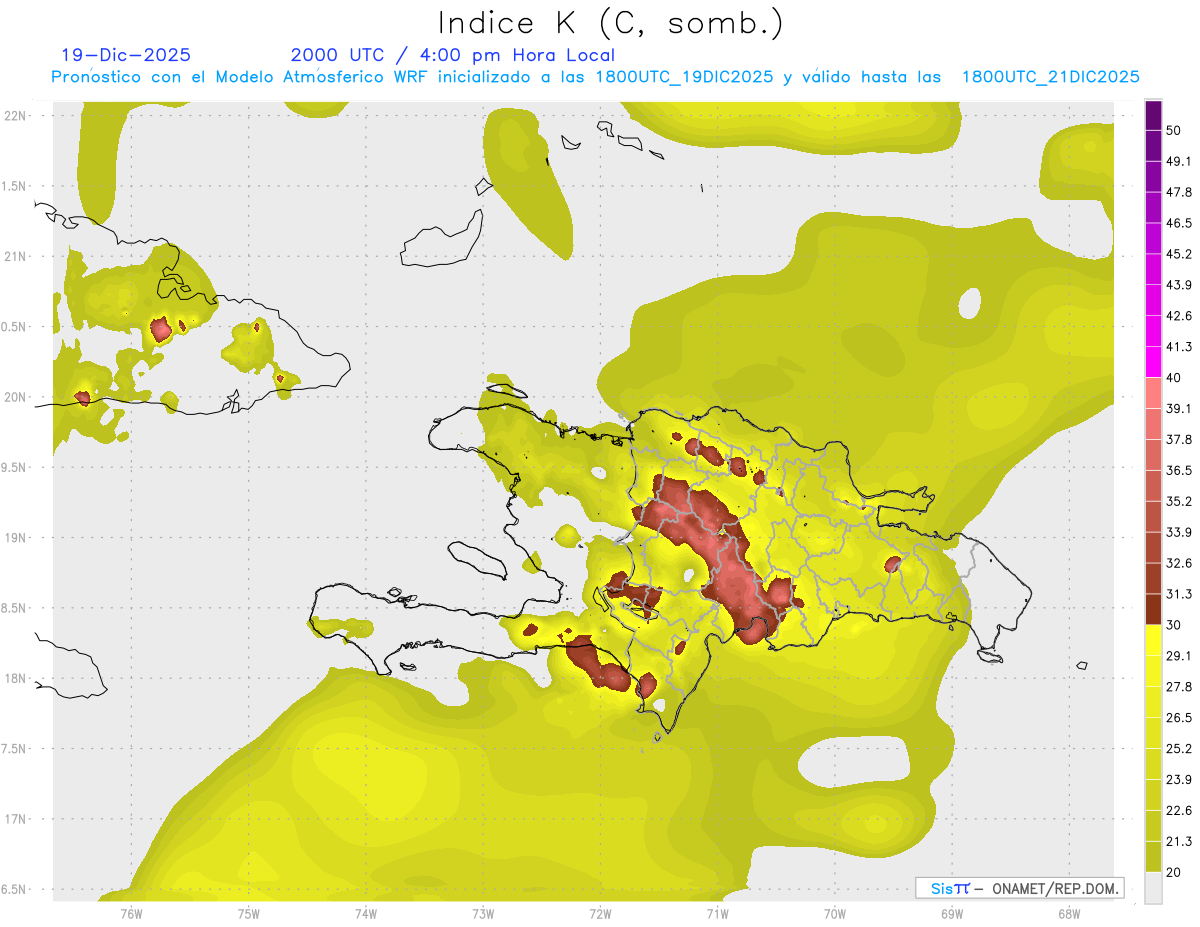1200x927 pixels.
Task: Click the "39.1" color scale label
Action: [1178, 409]
